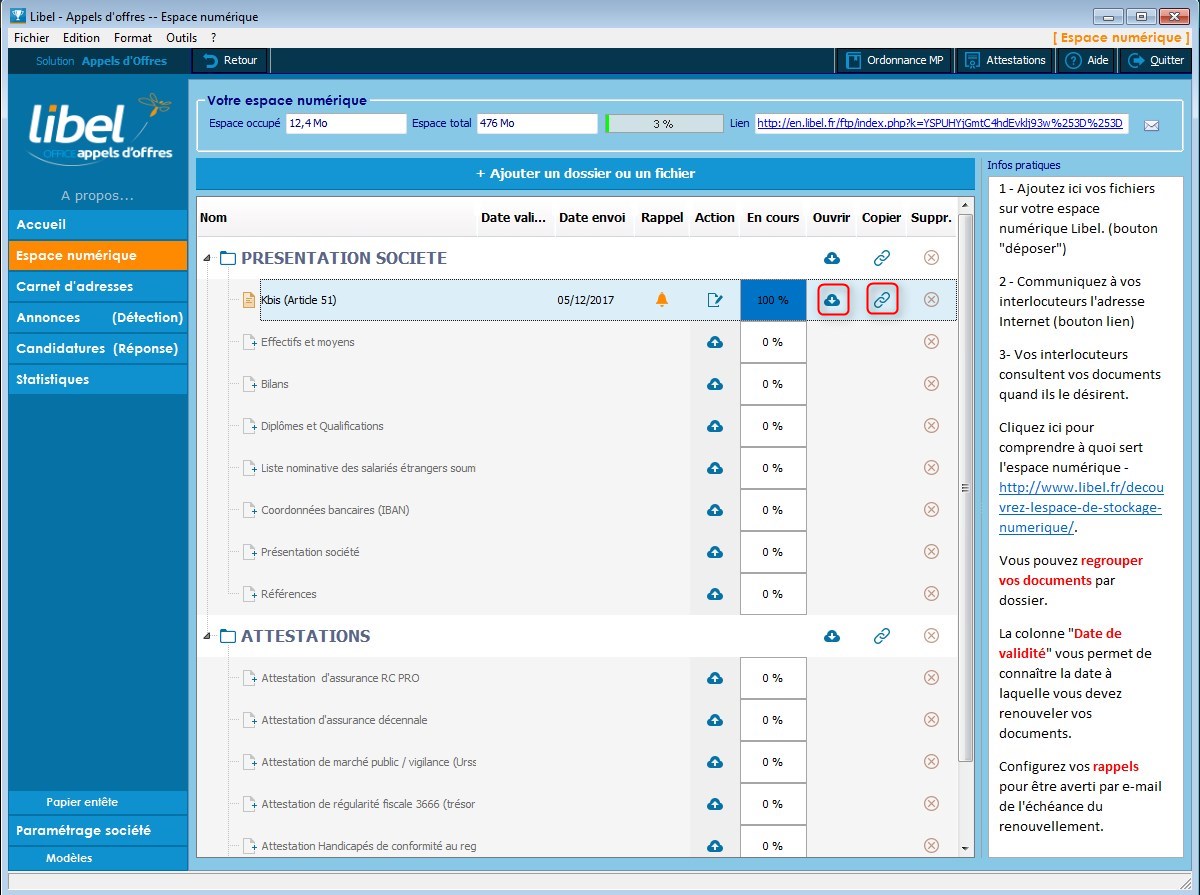This screenshot has width=1200, height=895.
Task: Open the Outils menu
Action: point(181,38)
